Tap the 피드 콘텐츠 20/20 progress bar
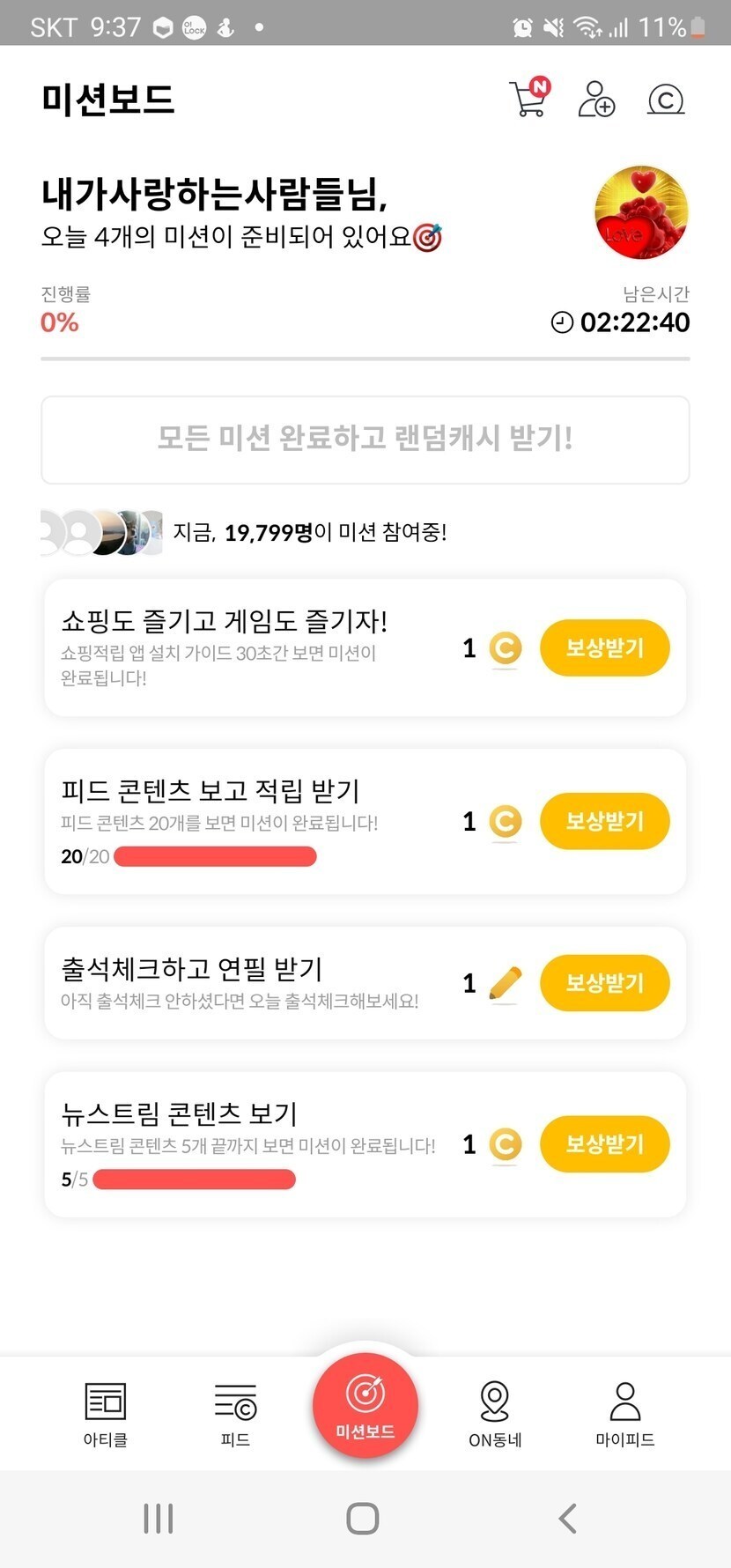The height and width of the screenshot is (1568, 731). (x=215, y=856)
